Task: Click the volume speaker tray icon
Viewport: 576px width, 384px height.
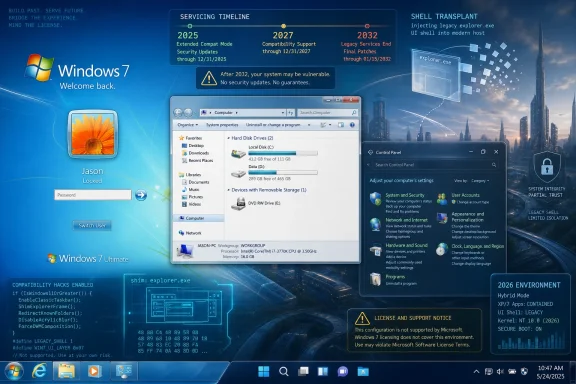Action: coord(500,372)
